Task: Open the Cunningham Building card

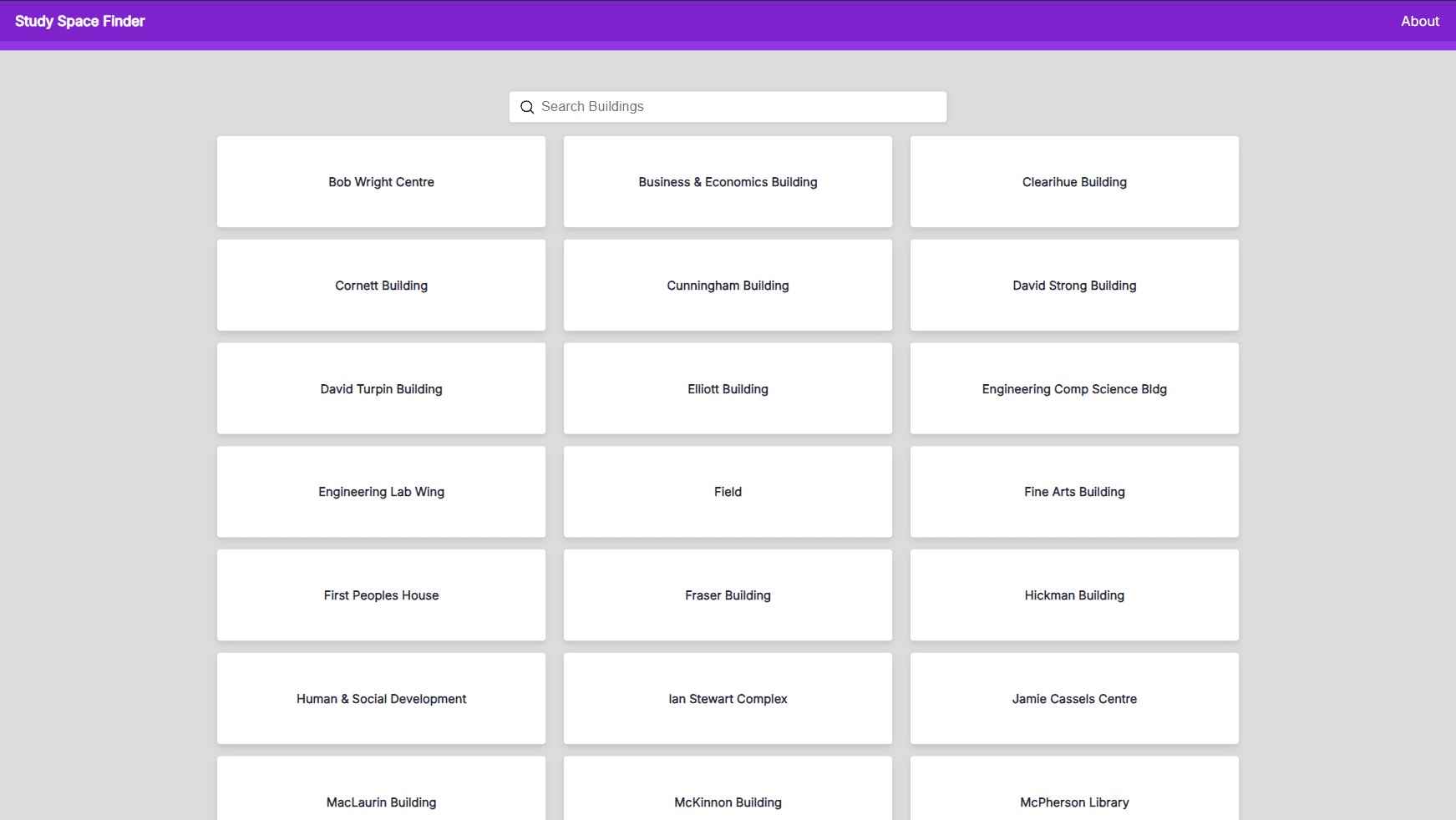Action: click(x=728, y=285)
